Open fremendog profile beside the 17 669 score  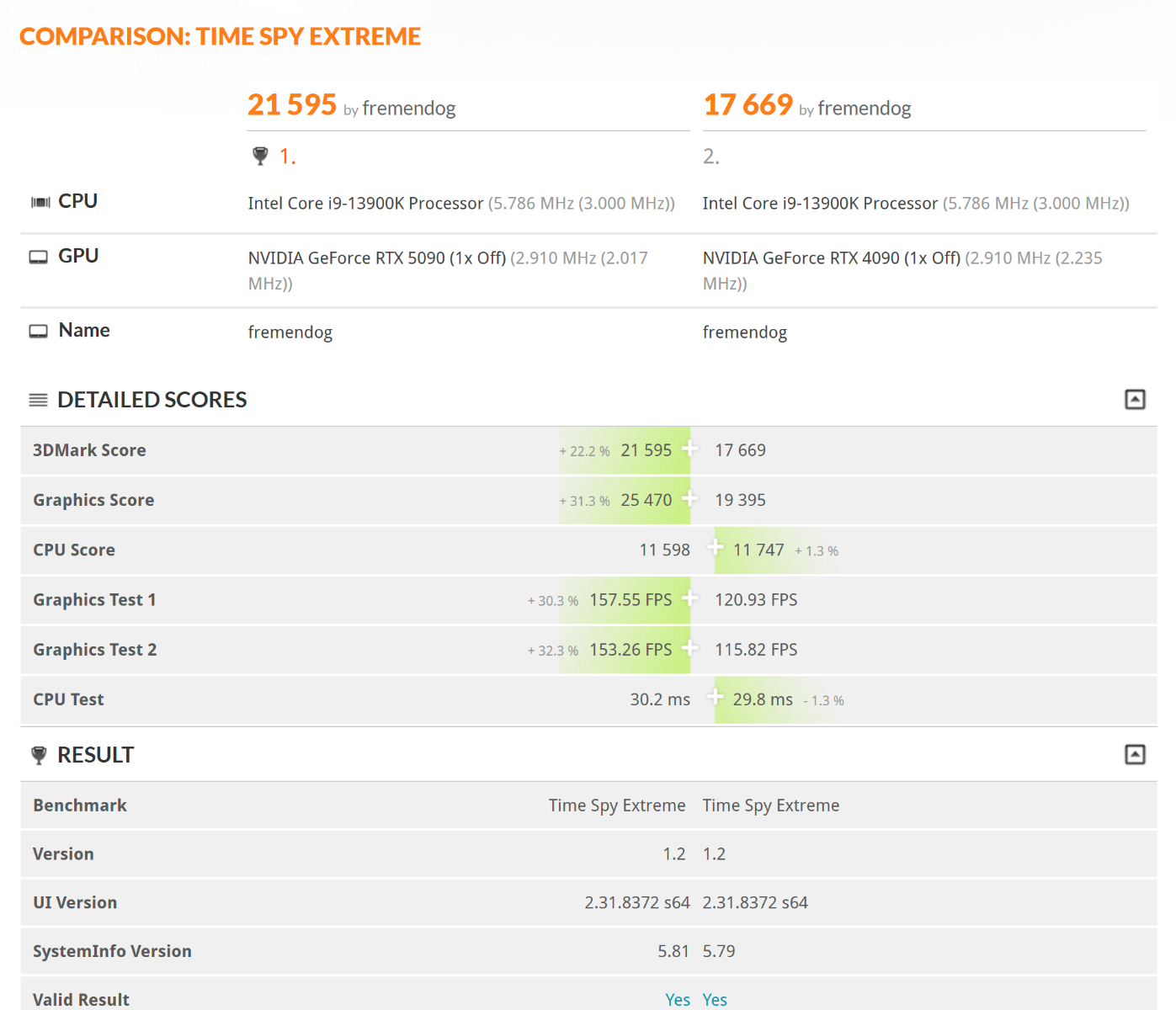click(x=865, y=109)
